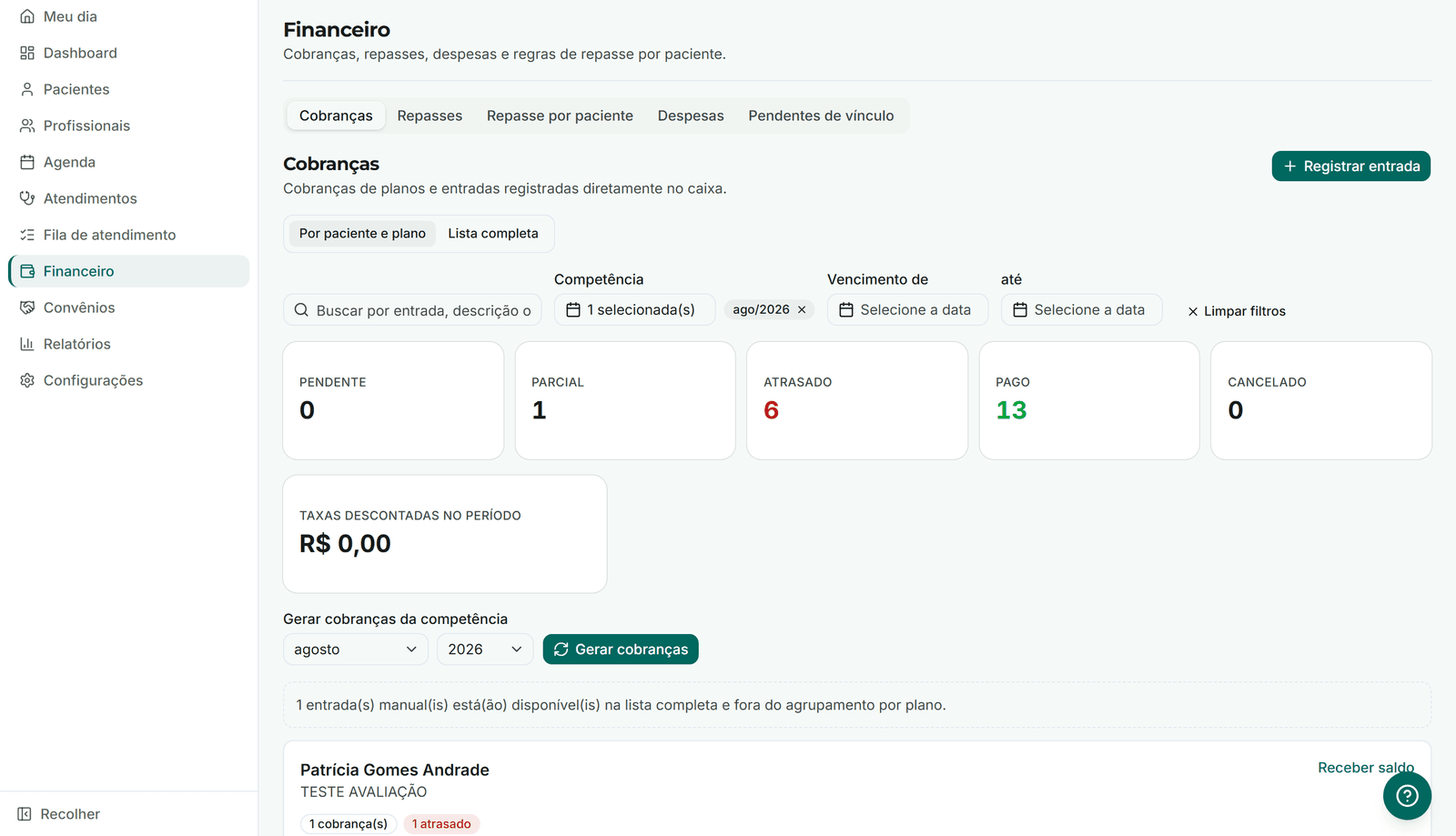Switch to the Repasses tab
The width and height of the screenshot is (1456, 836).
tap(430, 116)
